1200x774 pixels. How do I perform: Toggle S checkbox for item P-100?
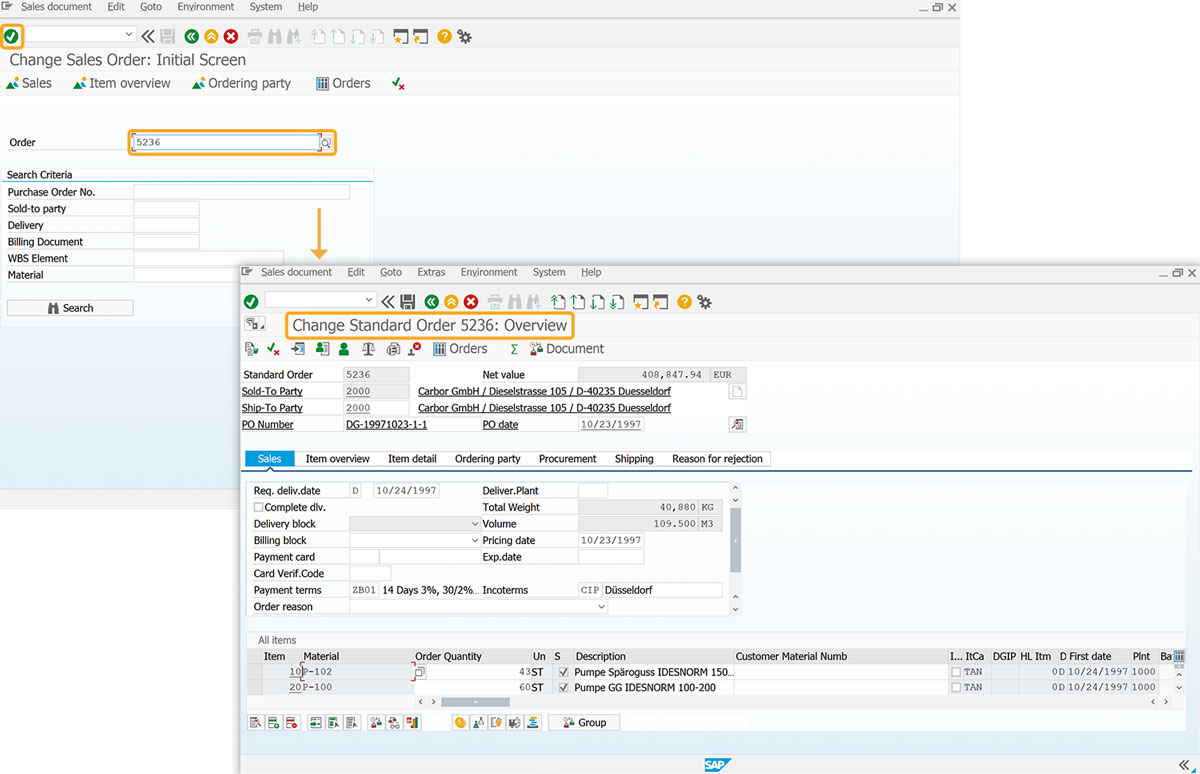click(564, 688)
